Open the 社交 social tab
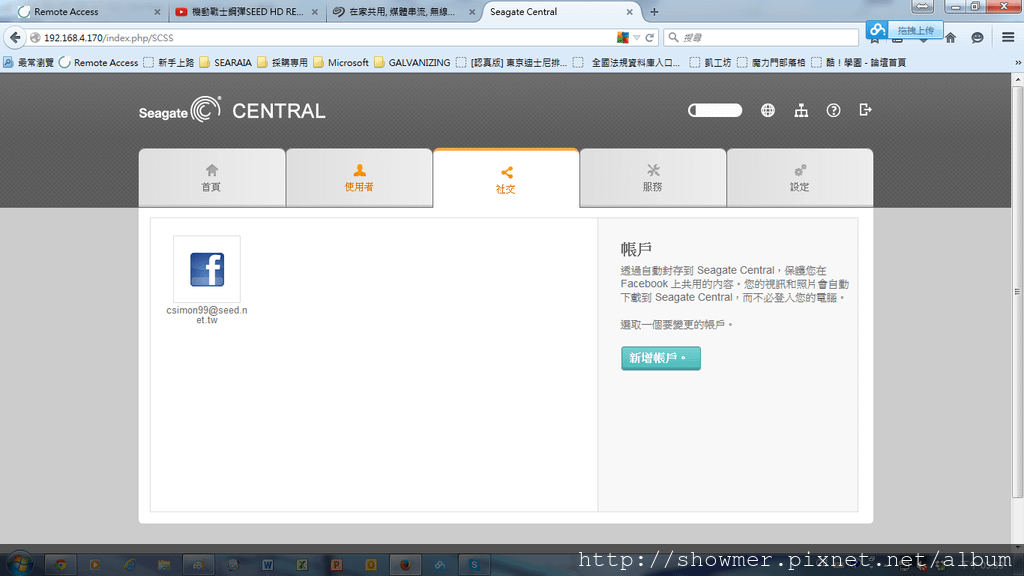Viewport: 1024px width, 576px height. point(506,178)
